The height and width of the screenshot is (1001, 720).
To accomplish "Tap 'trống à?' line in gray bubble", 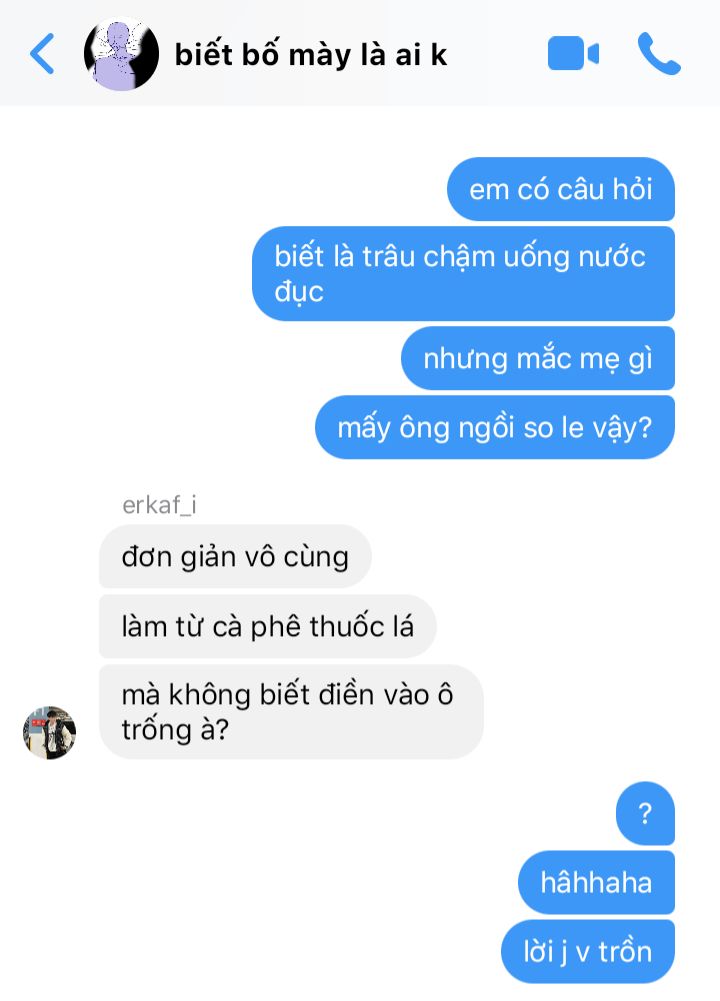I will 175,730.
